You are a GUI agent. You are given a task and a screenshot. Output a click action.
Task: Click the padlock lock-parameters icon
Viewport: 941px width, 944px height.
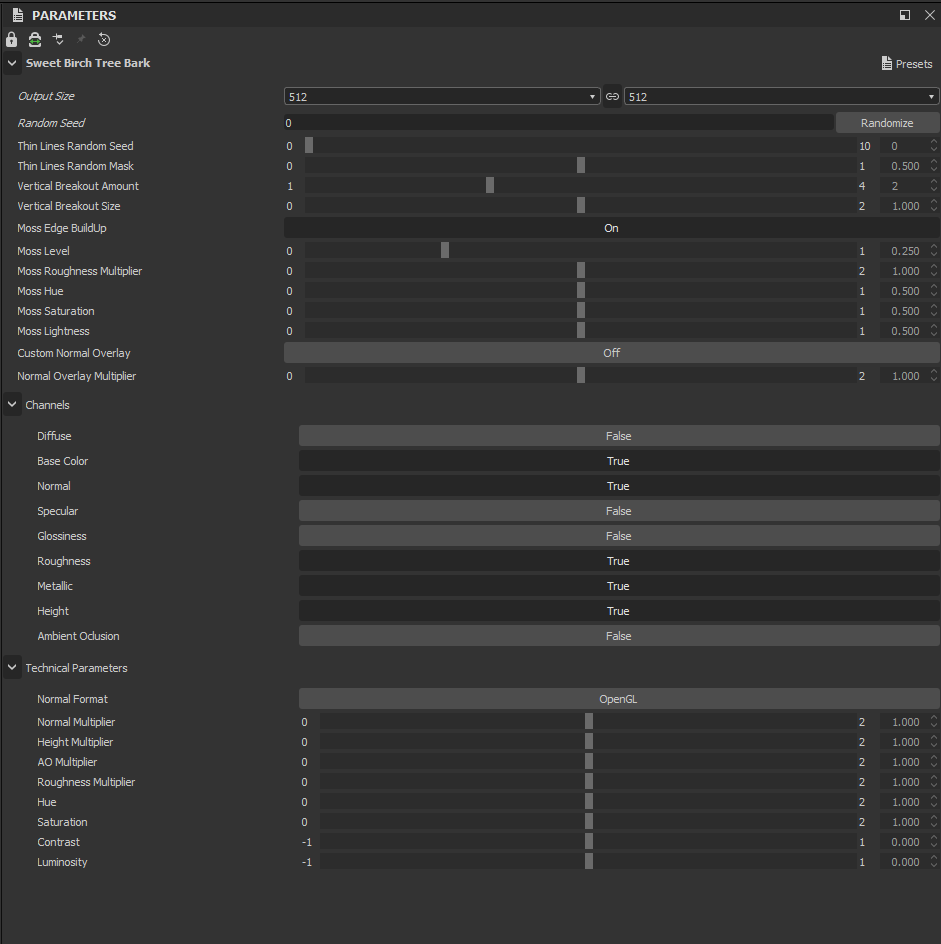point(11,40)
